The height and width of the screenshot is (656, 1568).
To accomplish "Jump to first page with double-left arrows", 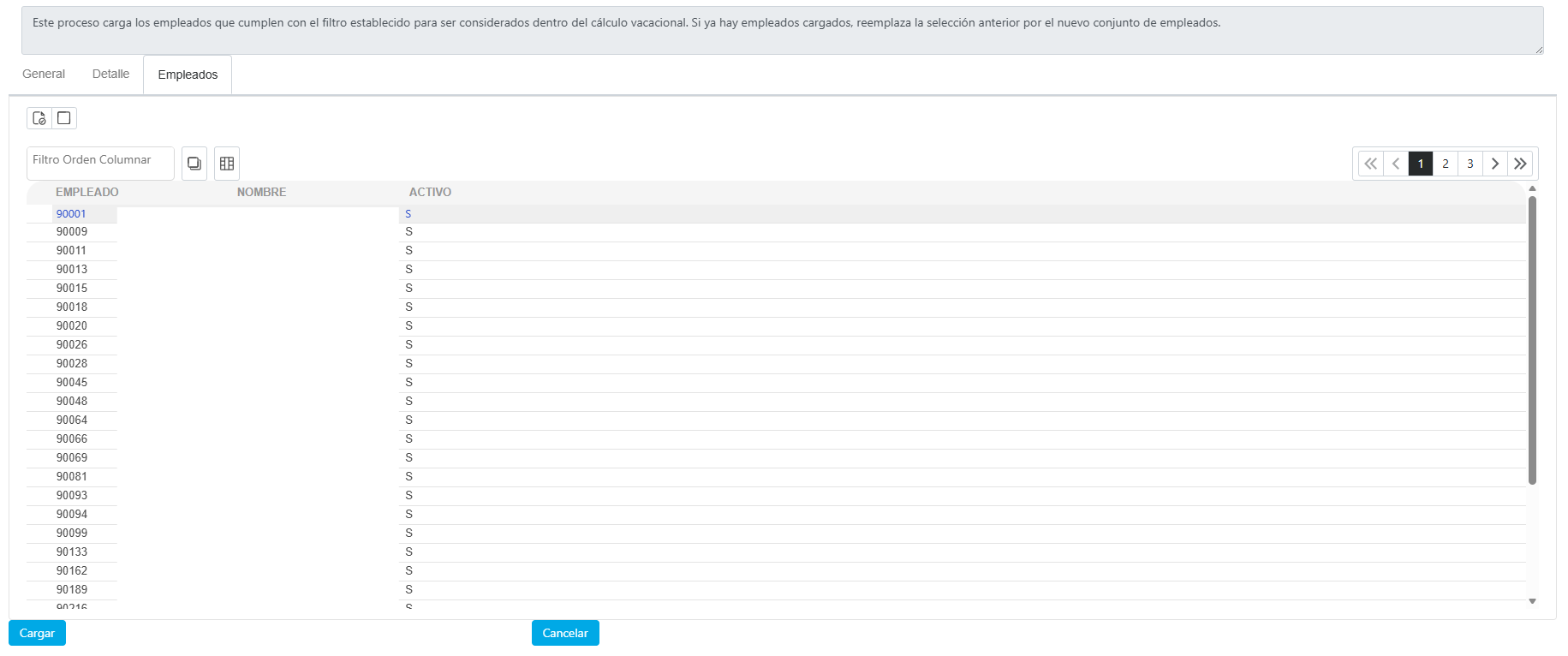I will click(x=1370, y=164).
